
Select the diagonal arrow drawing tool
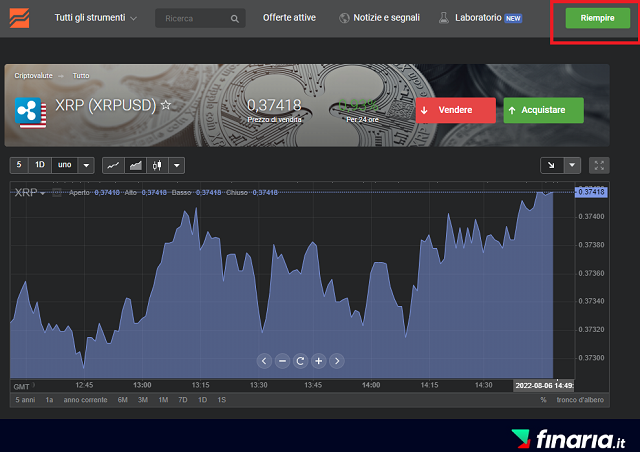(551, 165)
